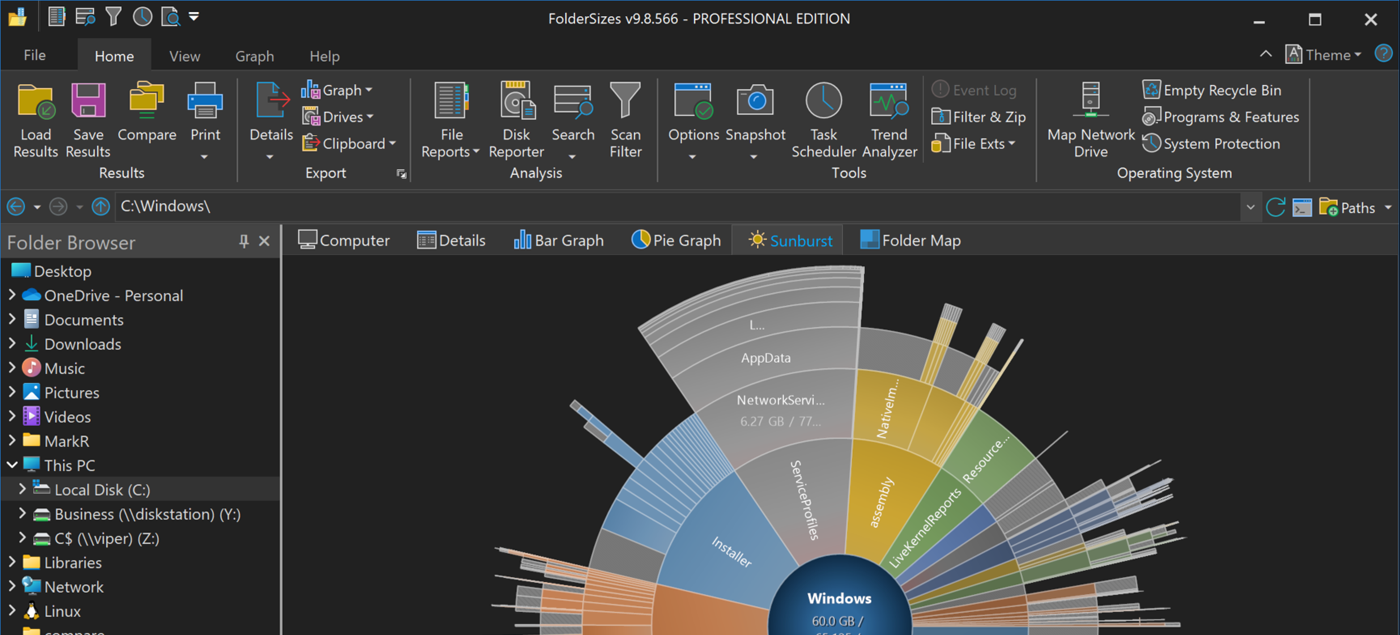Open the Help ribbon tab

click(324, 56)
